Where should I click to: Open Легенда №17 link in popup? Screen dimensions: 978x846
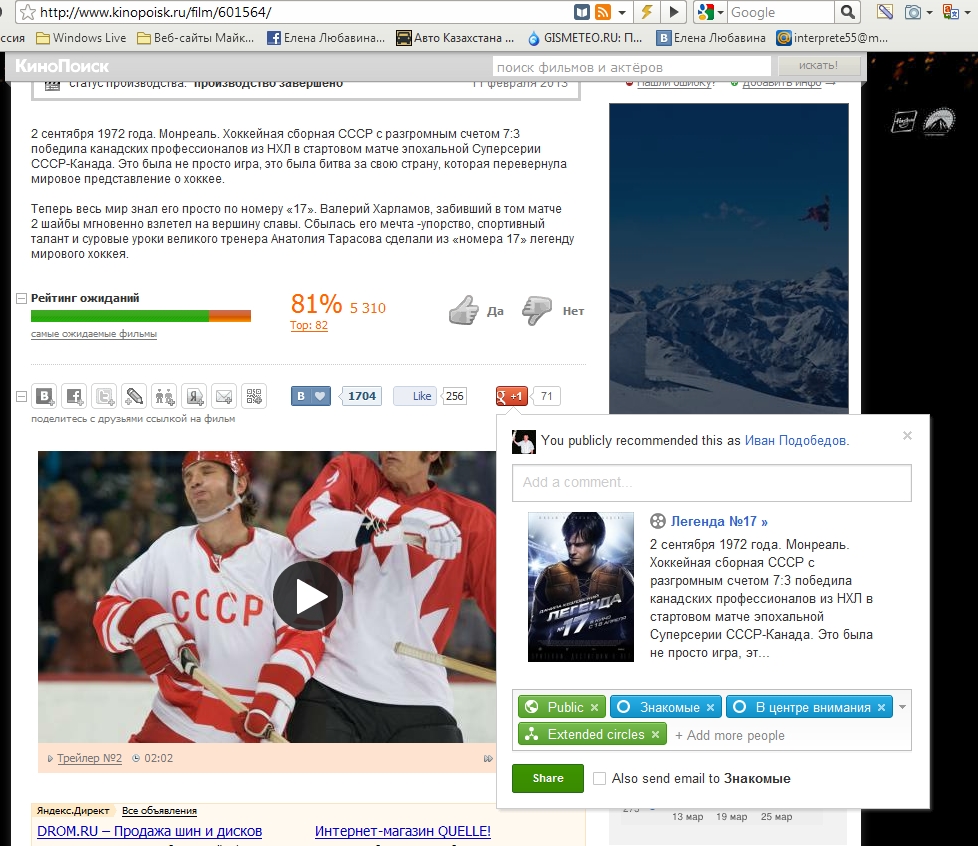[x=719, y=522]
